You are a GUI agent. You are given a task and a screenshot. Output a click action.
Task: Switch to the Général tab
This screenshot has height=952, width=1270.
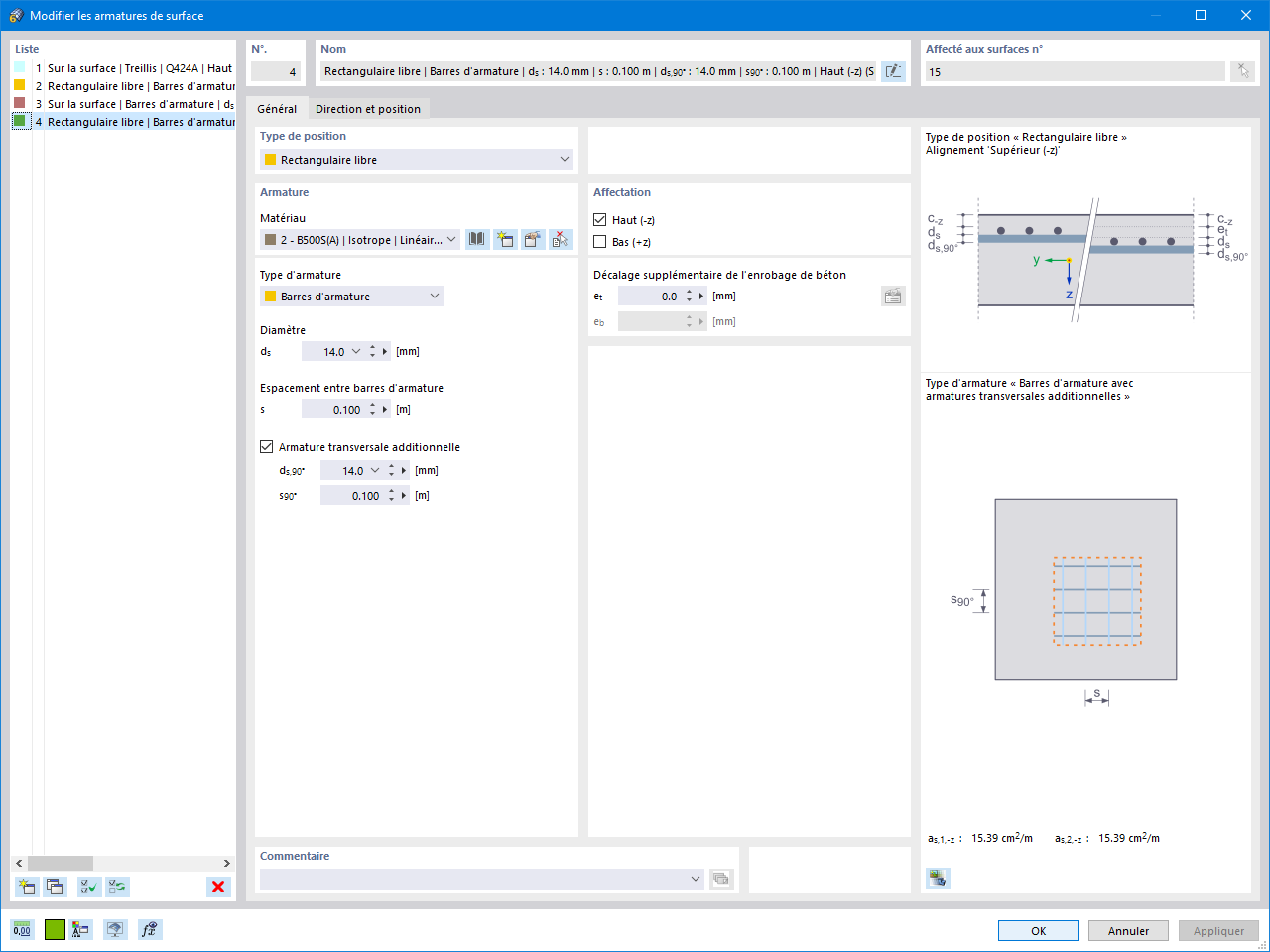tap(277, 109)
